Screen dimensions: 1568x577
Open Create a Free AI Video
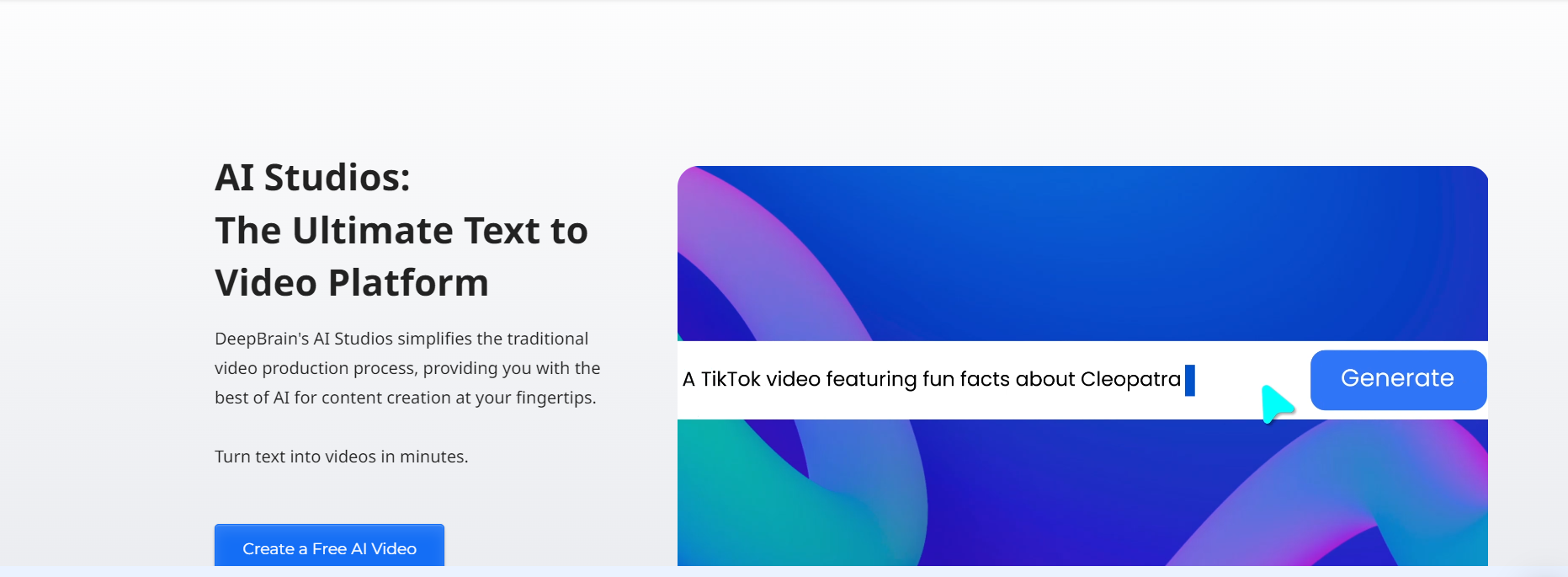coord(329,546)
